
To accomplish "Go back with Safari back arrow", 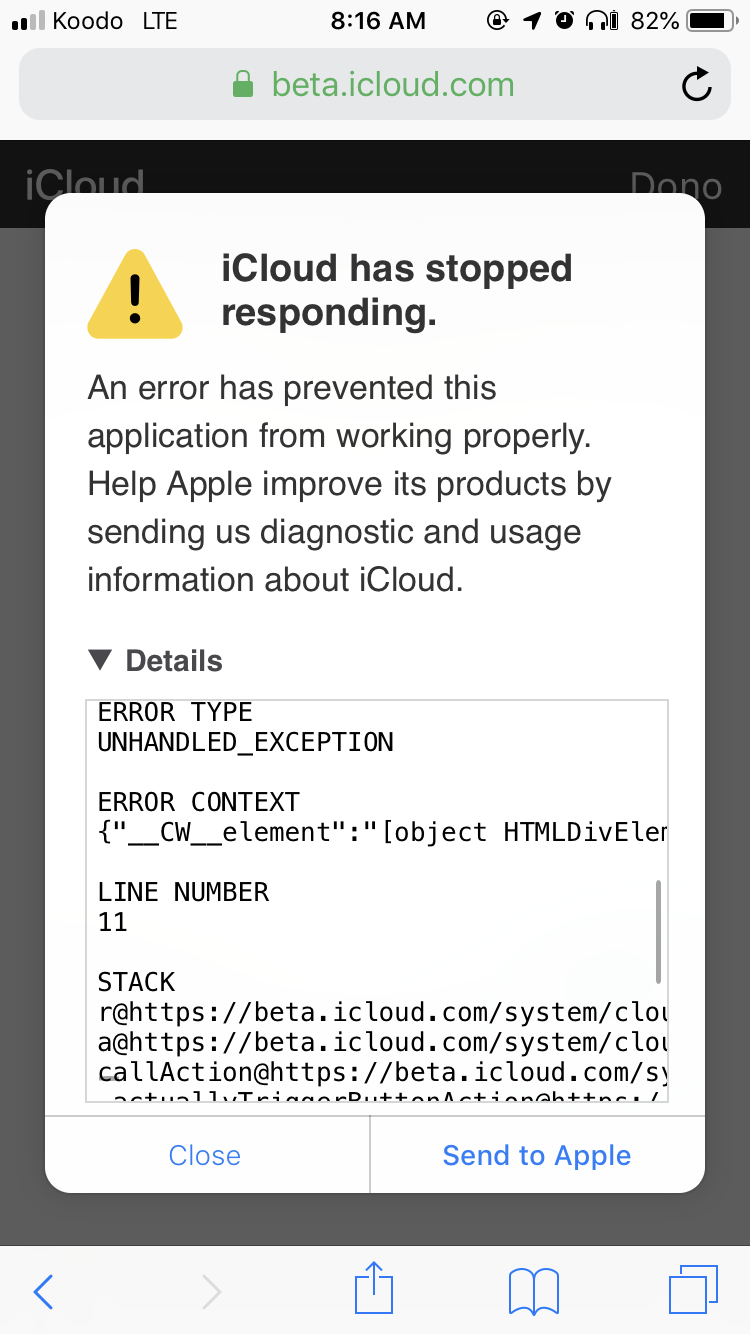I will [x=43, y=1292].
